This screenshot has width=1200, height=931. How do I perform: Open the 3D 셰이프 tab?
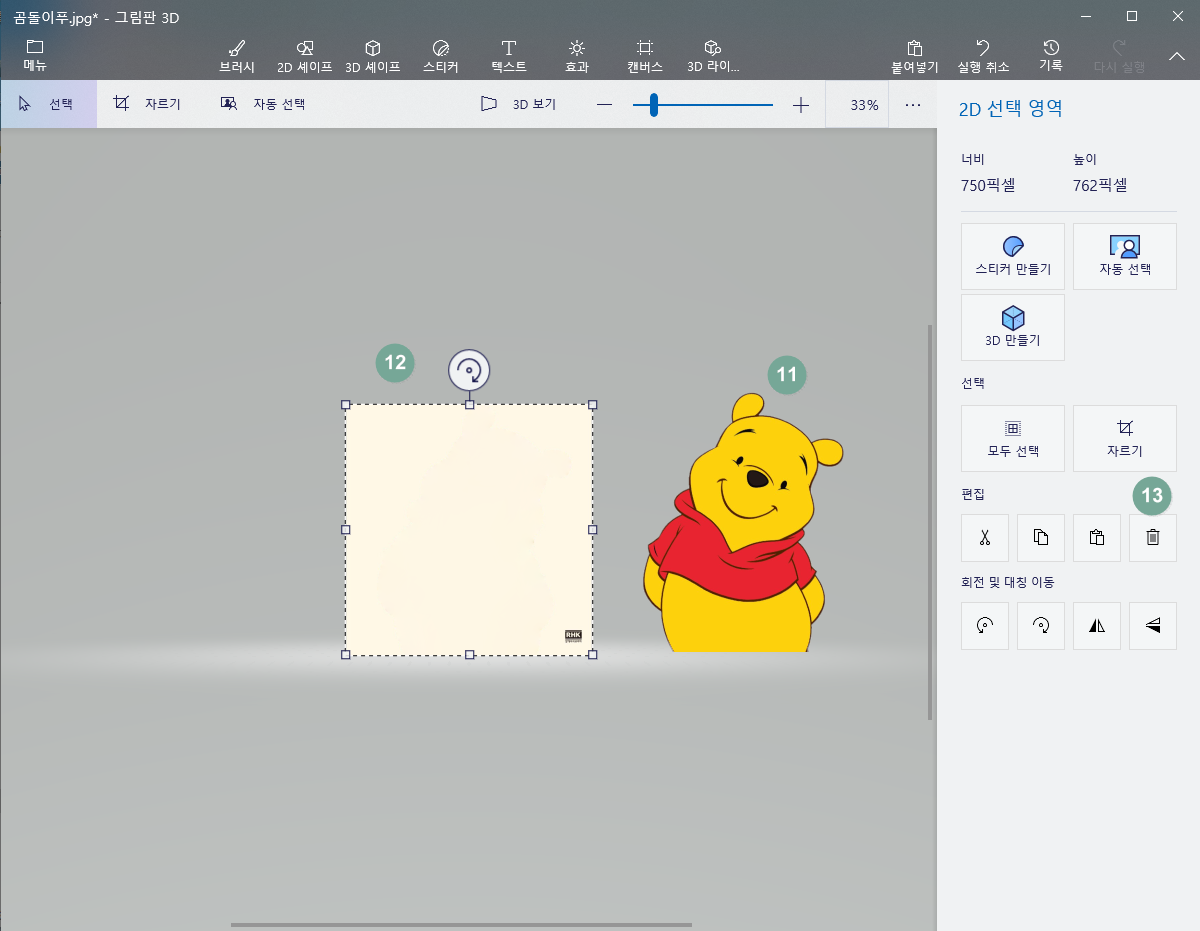(372, 57)
